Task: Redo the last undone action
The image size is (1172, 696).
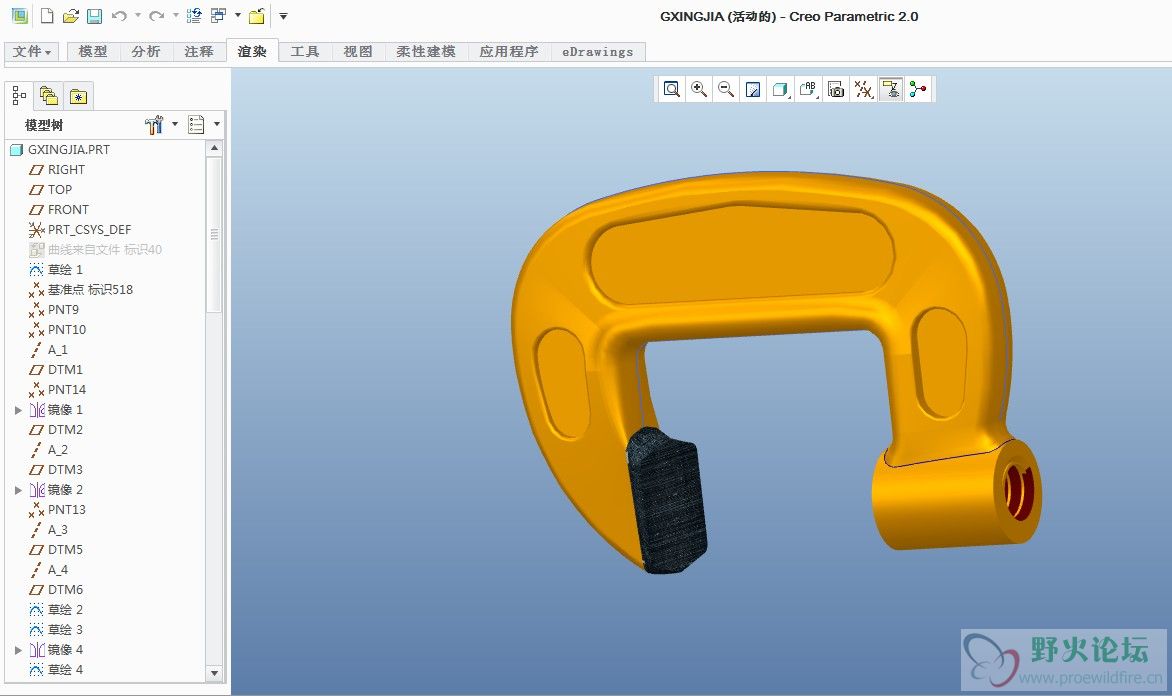Action: (156, 16)
